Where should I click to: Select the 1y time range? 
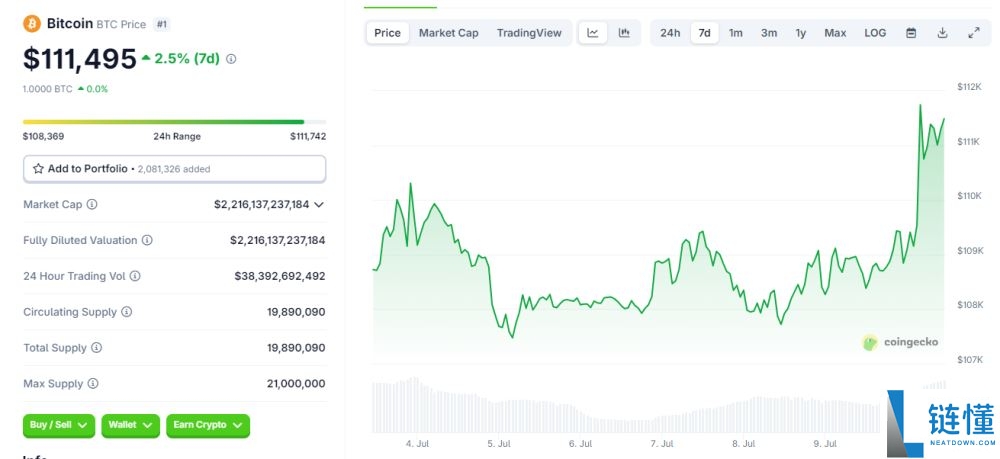coord(801,33)
